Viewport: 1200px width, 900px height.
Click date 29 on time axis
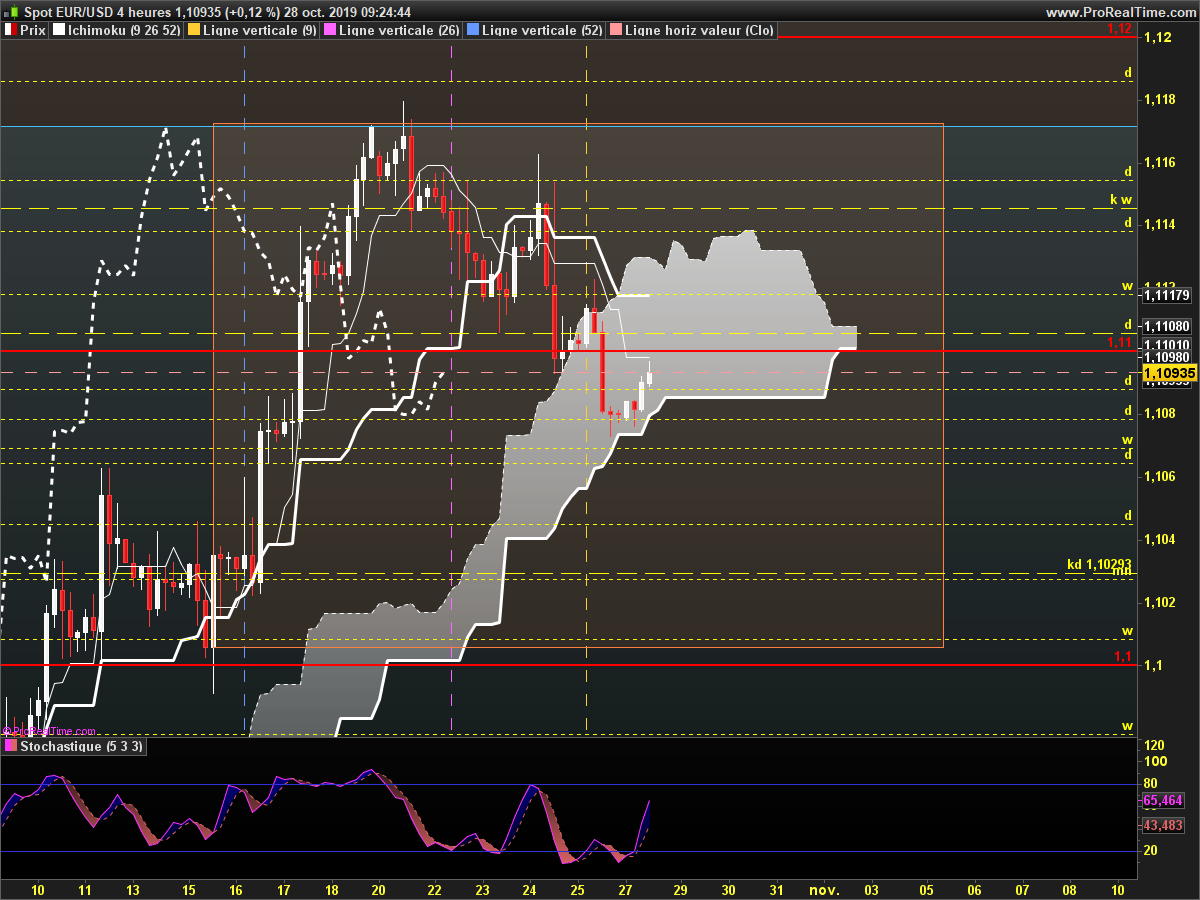pyautogui.click(x=679, y=889)
